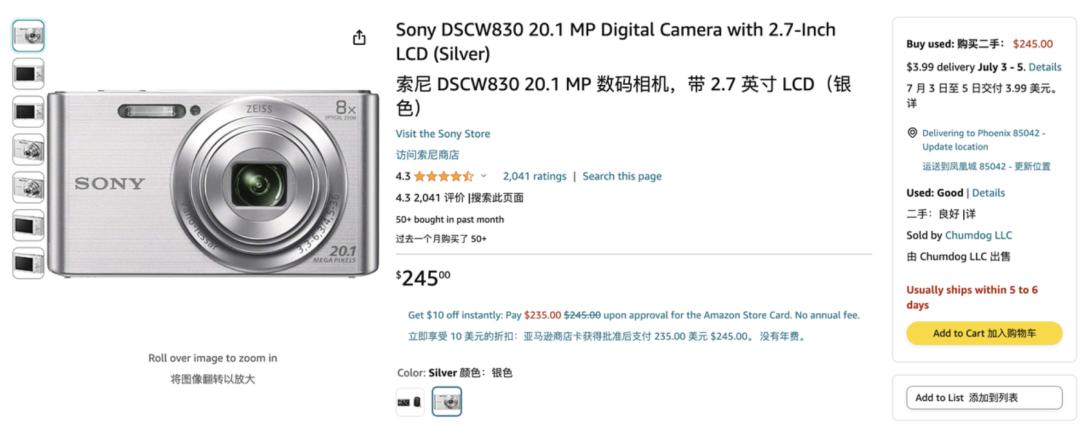
Task: Open the 2,041 ratings link
Action: tap(534, 176)
